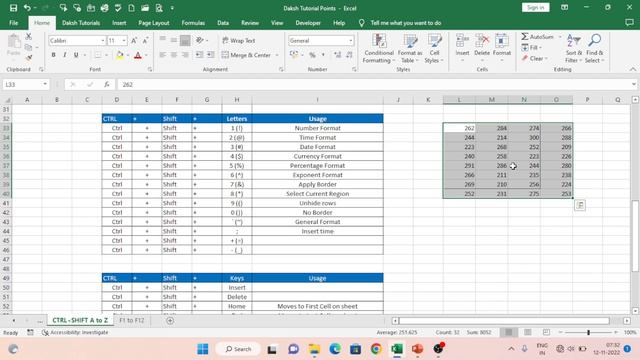
Task: Decrease font size with the smaller A icon
Action: pos(145,40)
